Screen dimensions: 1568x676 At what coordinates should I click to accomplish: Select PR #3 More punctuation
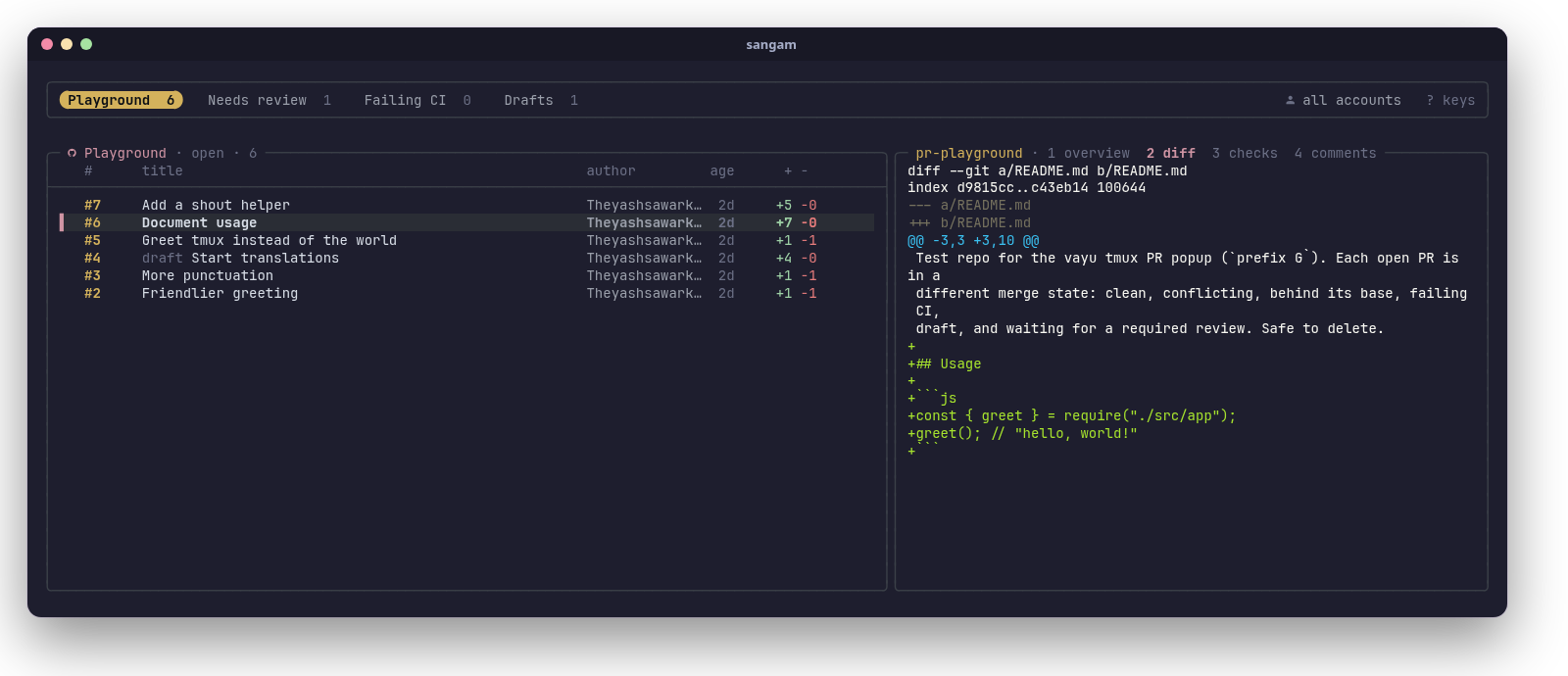click(x=466, y=275)
